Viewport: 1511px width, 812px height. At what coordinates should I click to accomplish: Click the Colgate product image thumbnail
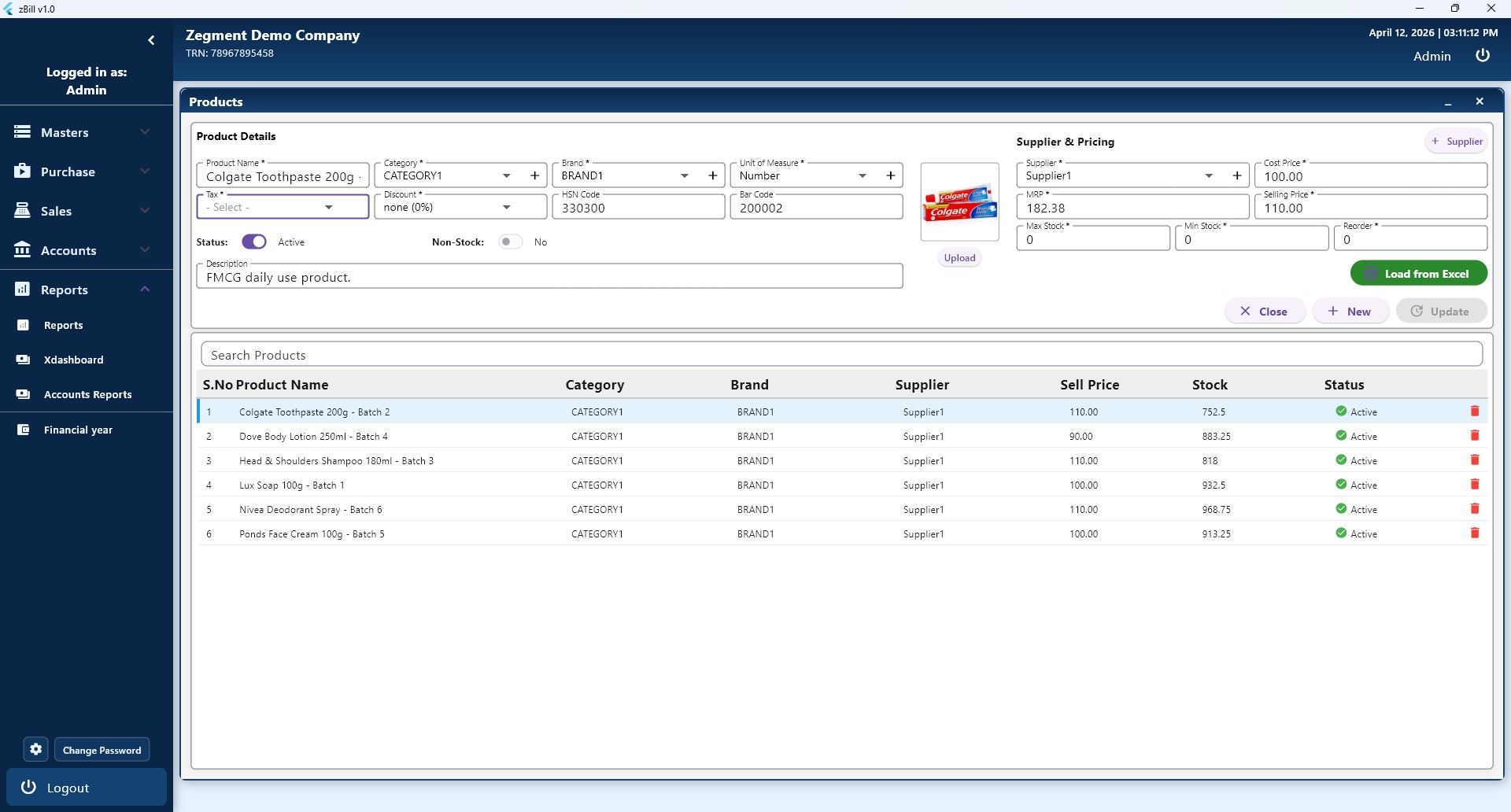click(x=959, y=203)
